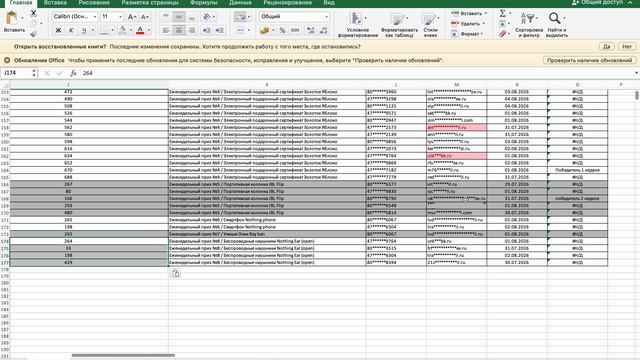
Task: Switch to the Разметка страницы tab
Action: (150, 3)
